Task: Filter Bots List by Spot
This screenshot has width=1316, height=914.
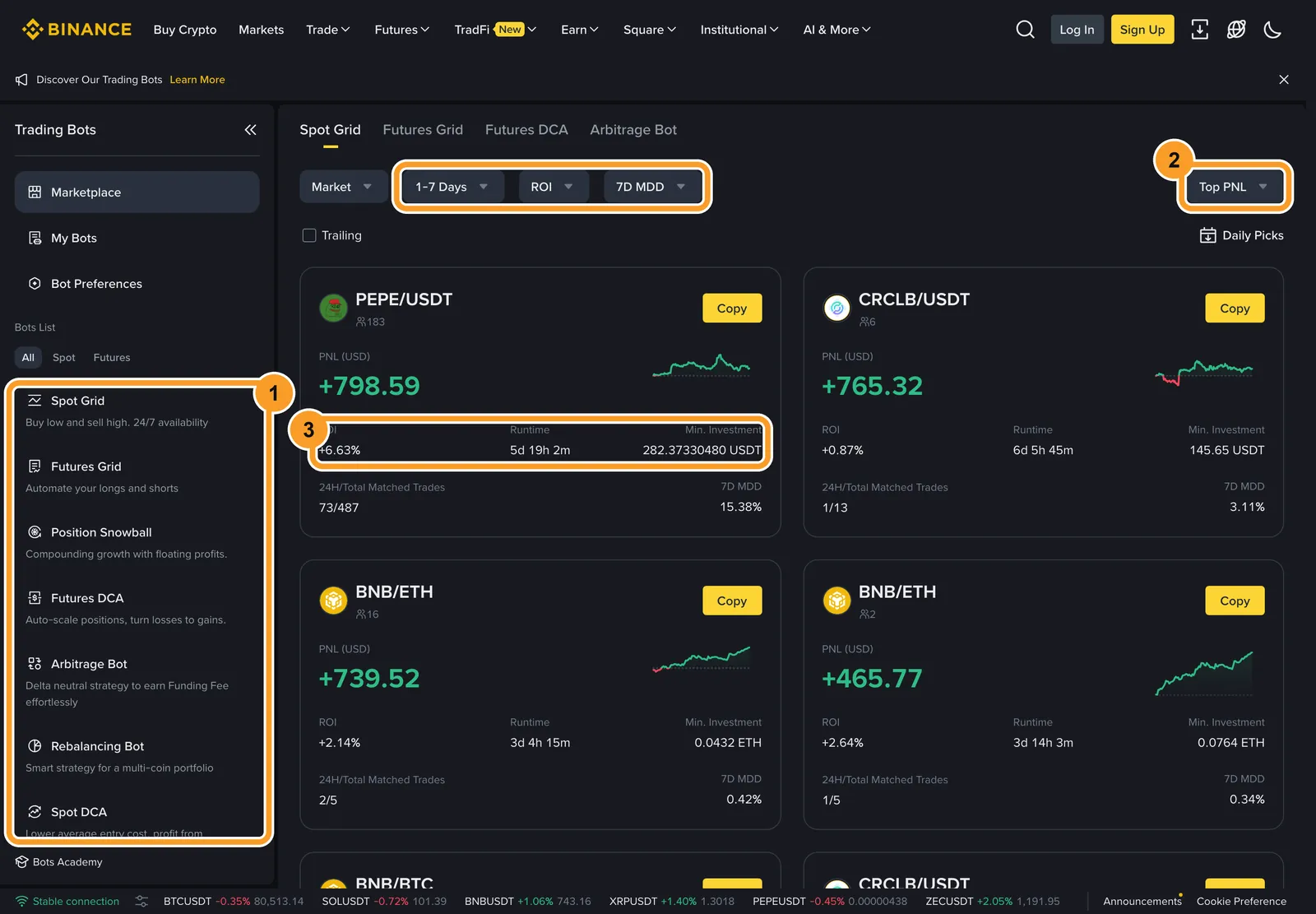Action: (63, 358)
